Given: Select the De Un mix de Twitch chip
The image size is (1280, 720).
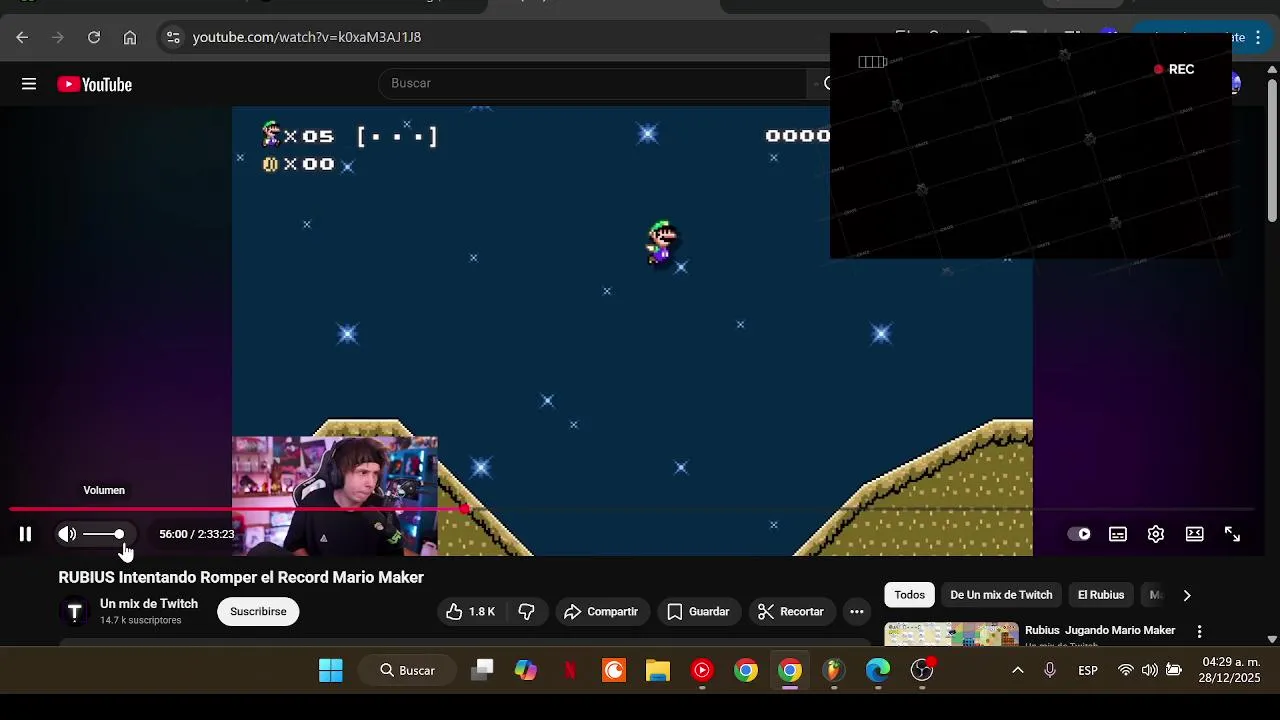Looking at the screenshot, I should click(x=1001, y=595).
